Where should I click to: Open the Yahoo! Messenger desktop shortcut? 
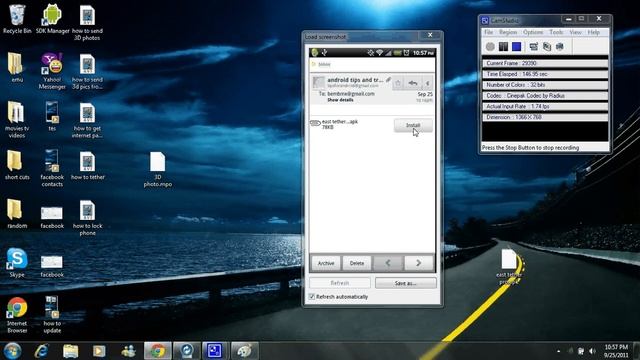click(x=52, y=71)
